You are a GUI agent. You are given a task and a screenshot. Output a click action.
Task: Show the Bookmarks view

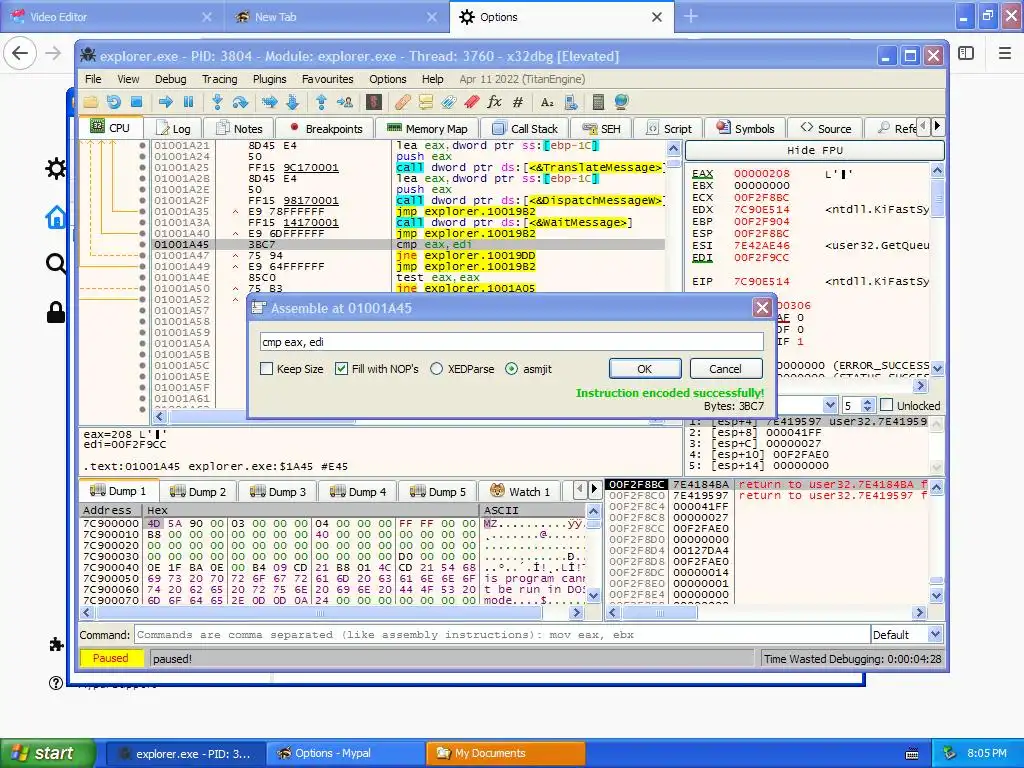pyautogui.click(x=472, y=102)
